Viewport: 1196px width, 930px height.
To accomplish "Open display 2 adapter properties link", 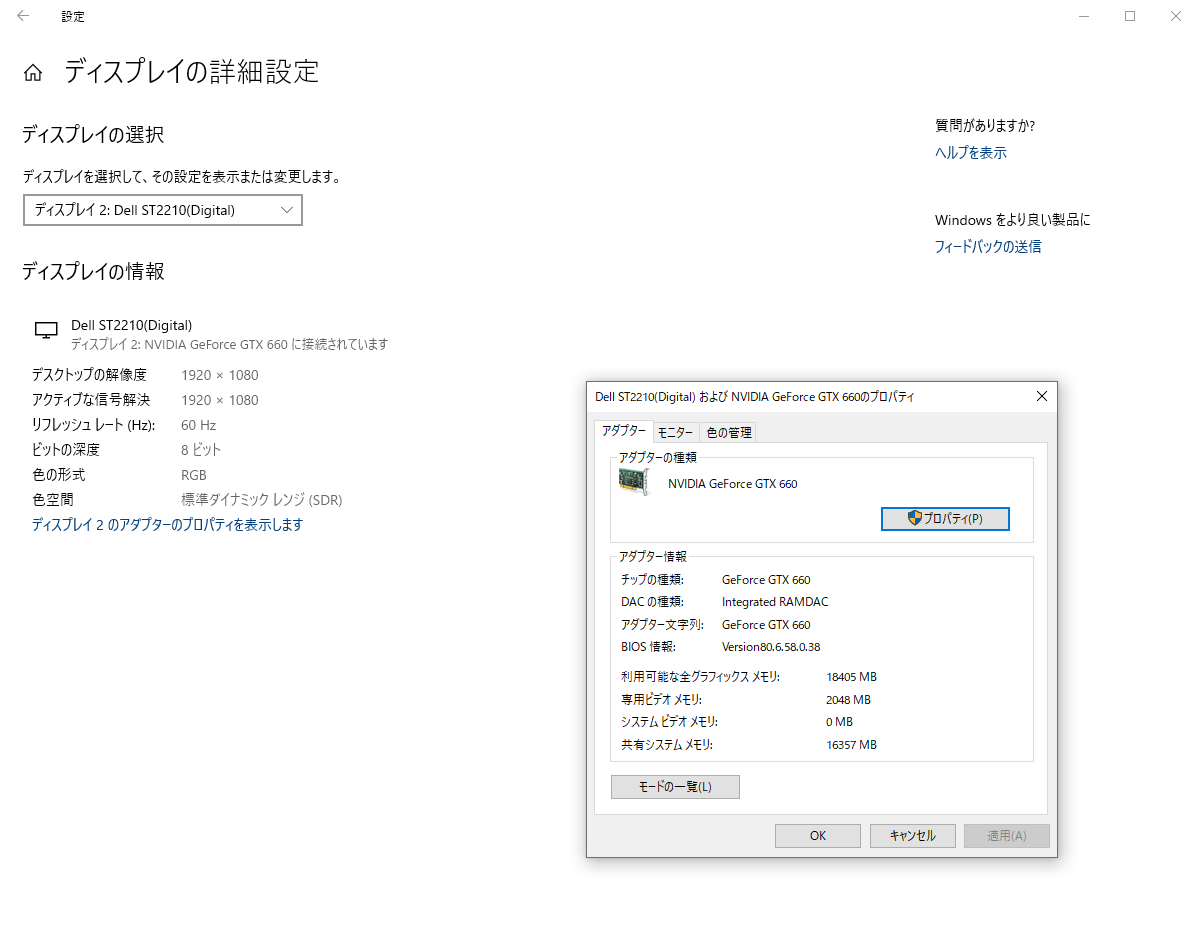I will coord(167,525).
